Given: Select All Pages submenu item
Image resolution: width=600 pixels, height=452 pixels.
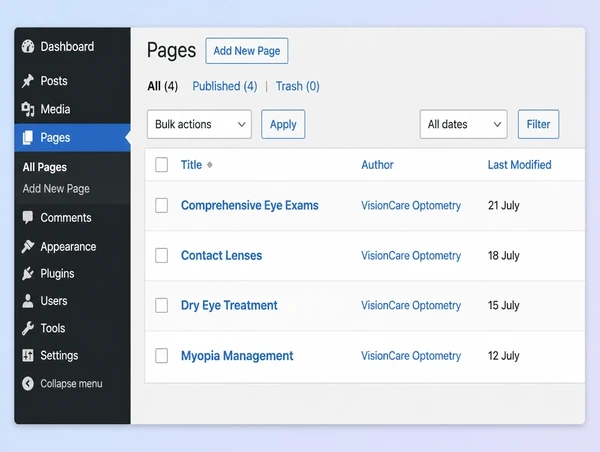Looking at the screenshot, I should pyautogui.click(x=44, y=167).
